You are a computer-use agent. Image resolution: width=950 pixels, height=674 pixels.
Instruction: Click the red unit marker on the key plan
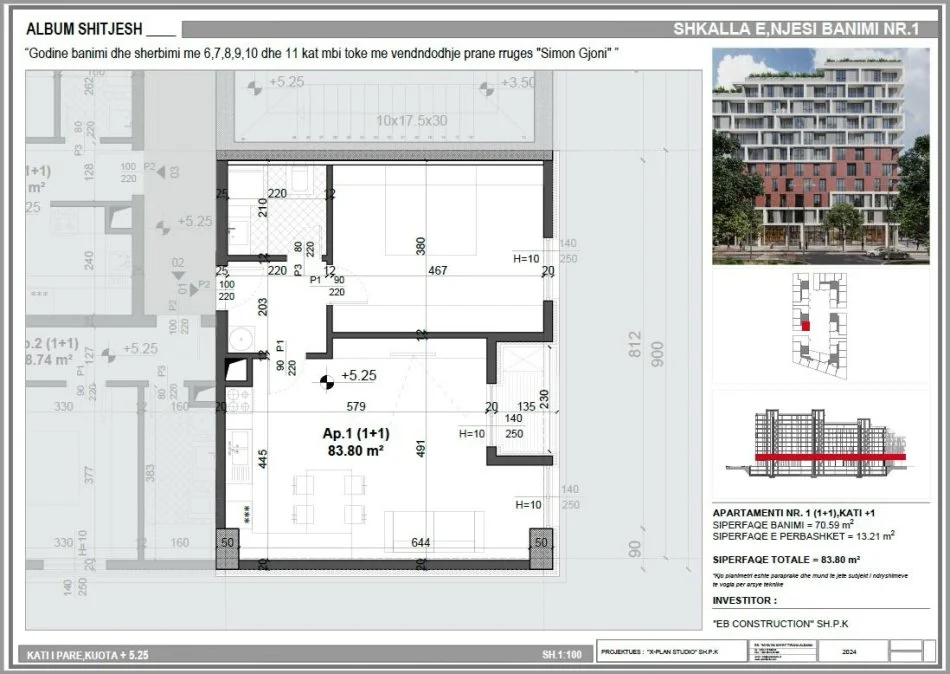(x=804, y=326)
